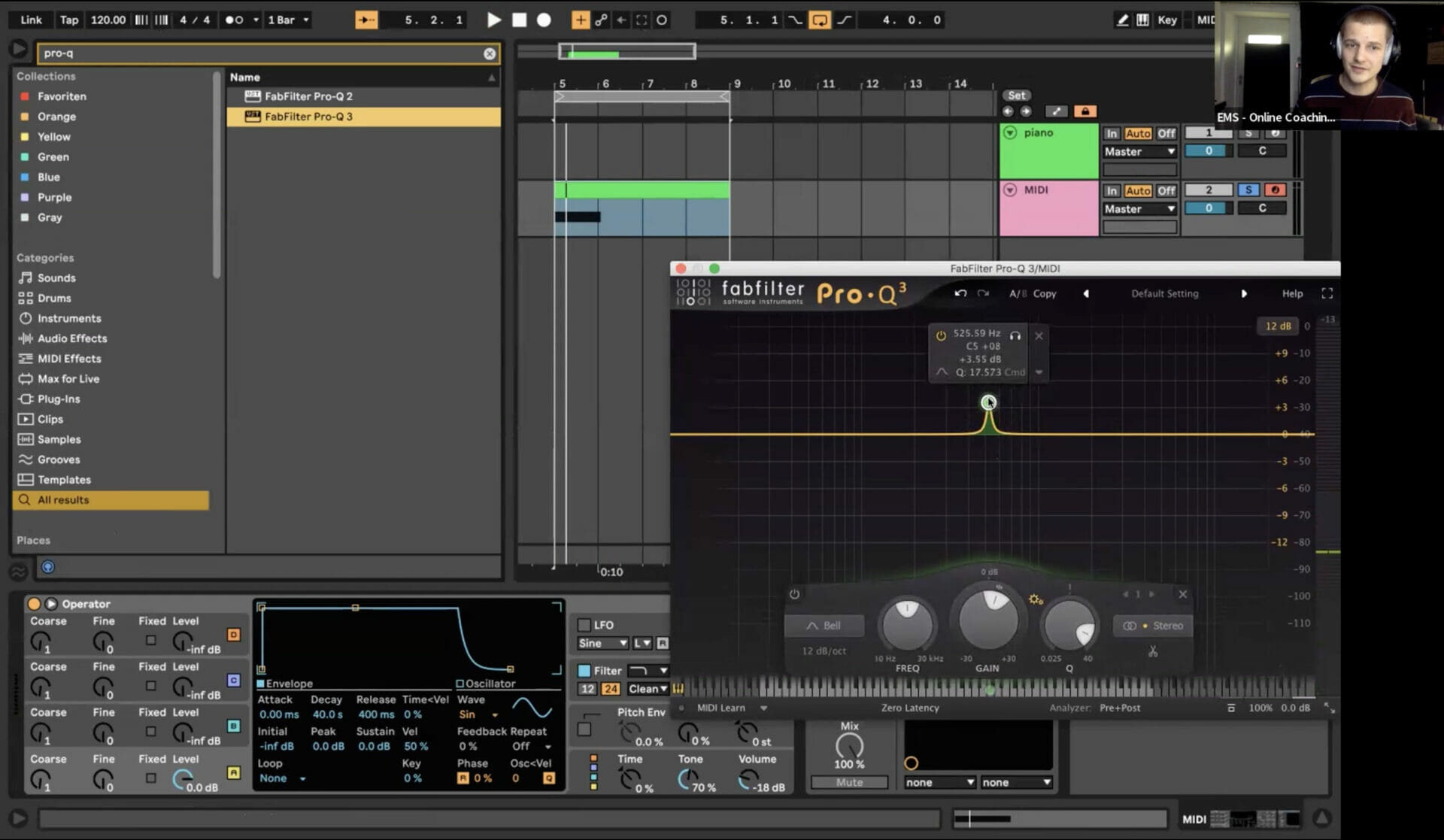The width and height of the screenshot is (1444, 840).
Task: Click the Link button
Action: click(31, 20)
